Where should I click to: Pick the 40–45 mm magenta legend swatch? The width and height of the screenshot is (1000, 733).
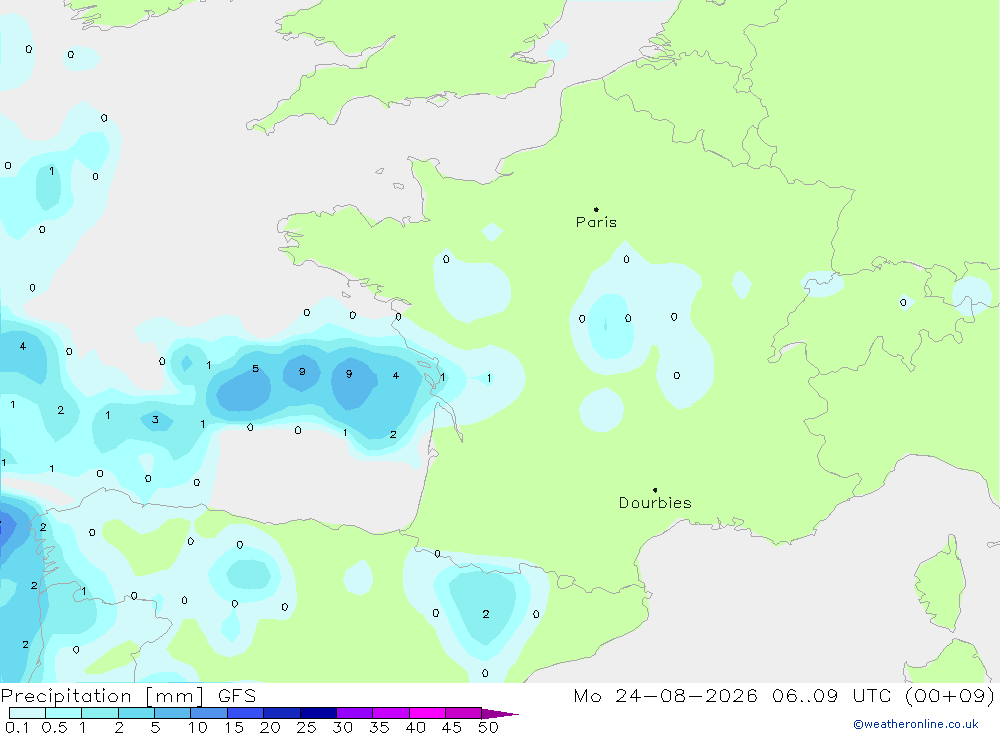(x=427, y=713)
